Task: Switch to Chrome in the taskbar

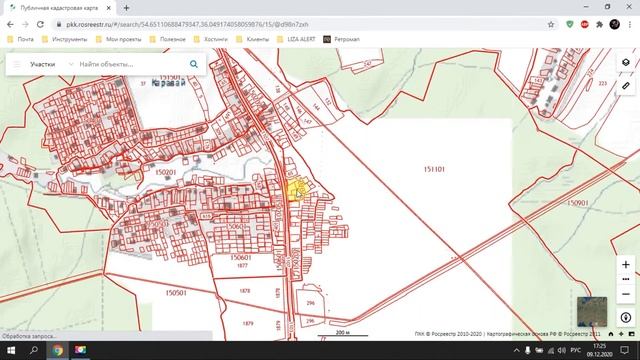Action: [x=58, y=350]
